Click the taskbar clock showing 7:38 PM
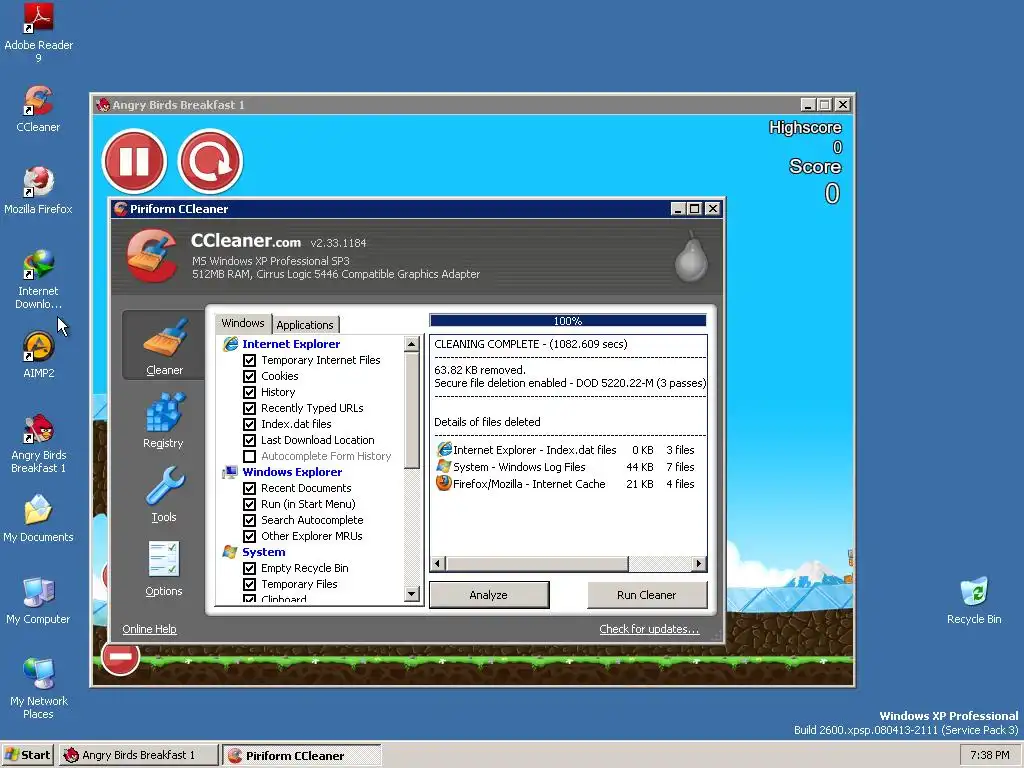1024x768 pixels. [x=989, y=755]
